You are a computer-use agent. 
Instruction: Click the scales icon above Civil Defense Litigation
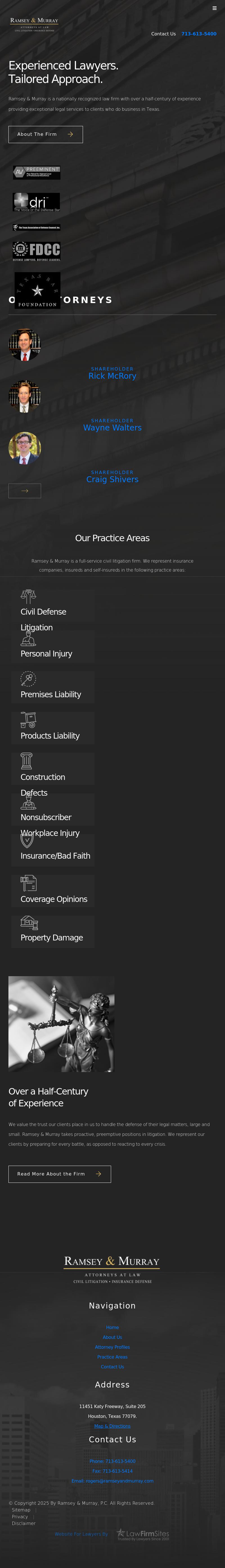(28, 597)
